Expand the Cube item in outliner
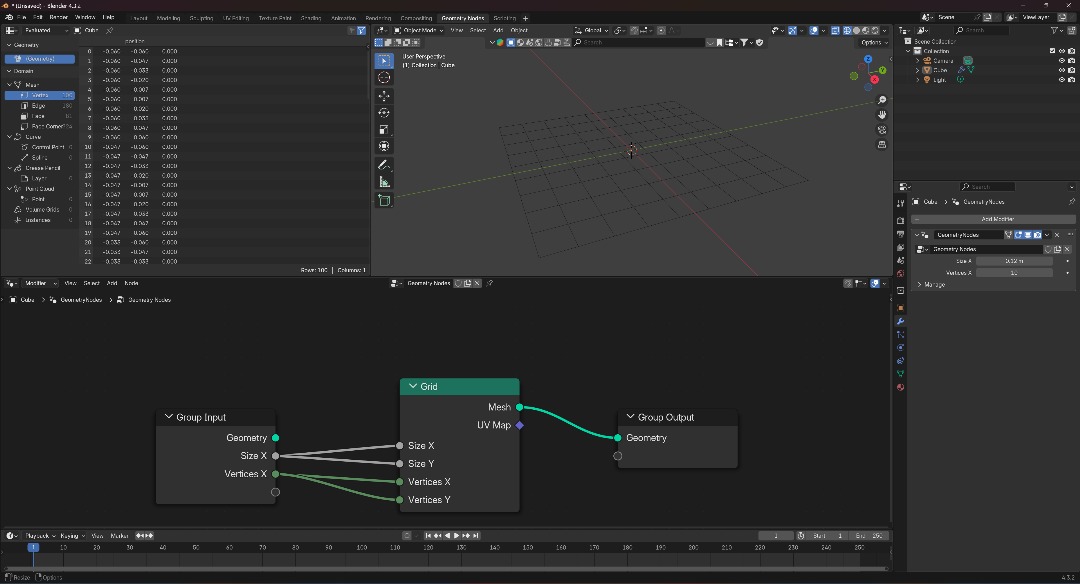Screen dimensions: 1080x584 (917, 71)
